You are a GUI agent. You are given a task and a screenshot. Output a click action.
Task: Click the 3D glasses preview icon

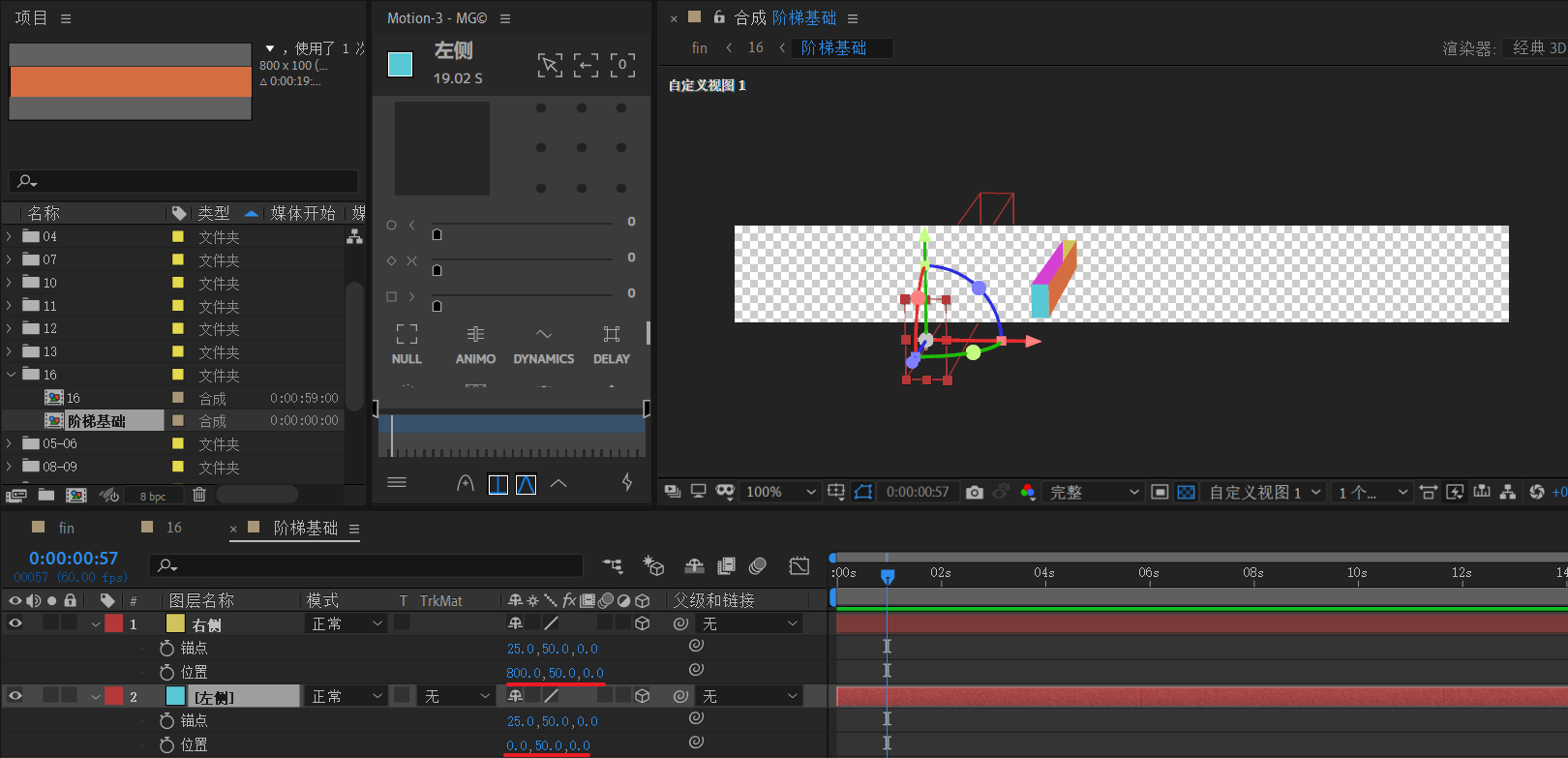tap(725, 492)
